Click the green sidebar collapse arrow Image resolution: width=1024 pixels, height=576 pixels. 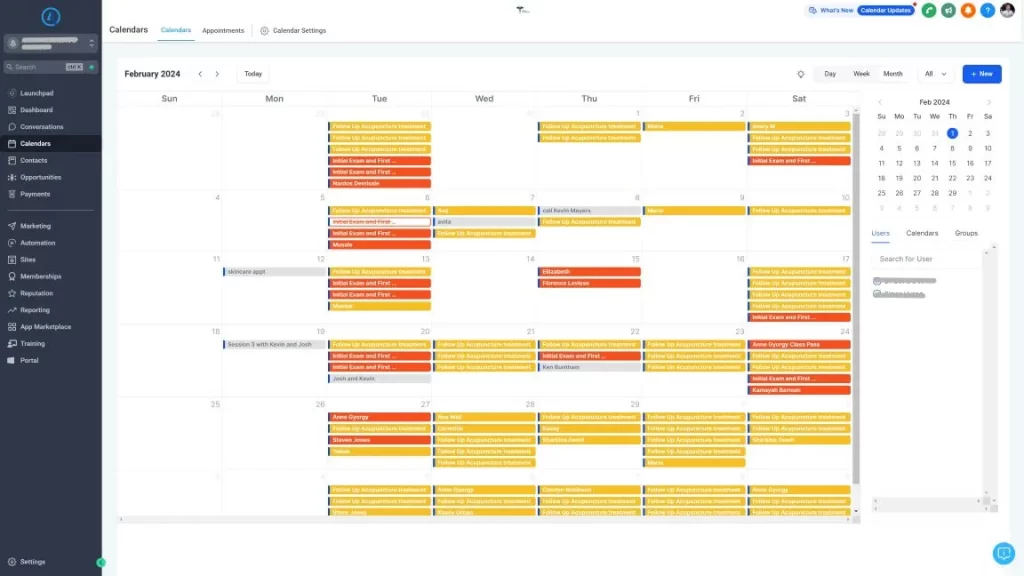tap(101, 562)
